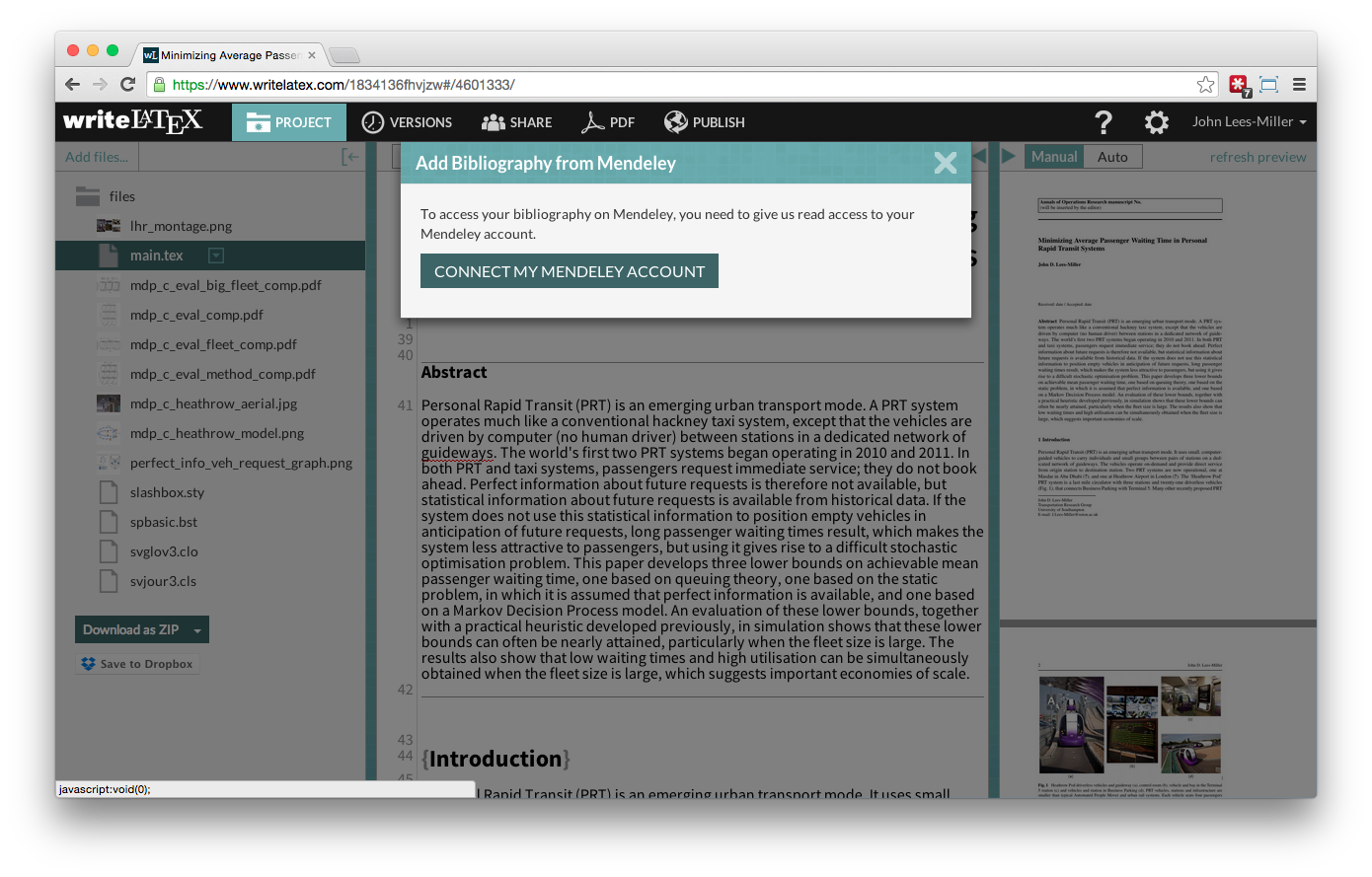Go to next PDF page arrow
This screenshot has width=1372, height=877.
1008,156
